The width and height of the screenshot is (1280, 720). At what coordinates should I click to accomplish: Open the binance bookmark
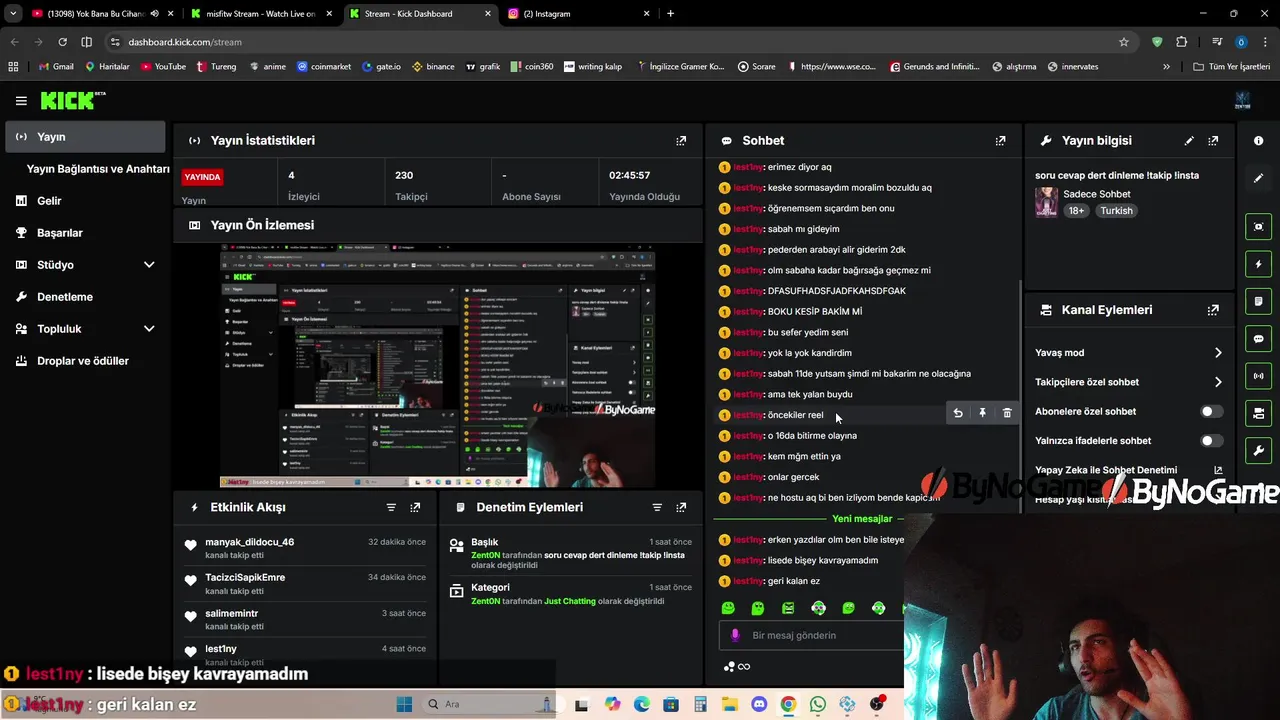click(x=433, y=67)
